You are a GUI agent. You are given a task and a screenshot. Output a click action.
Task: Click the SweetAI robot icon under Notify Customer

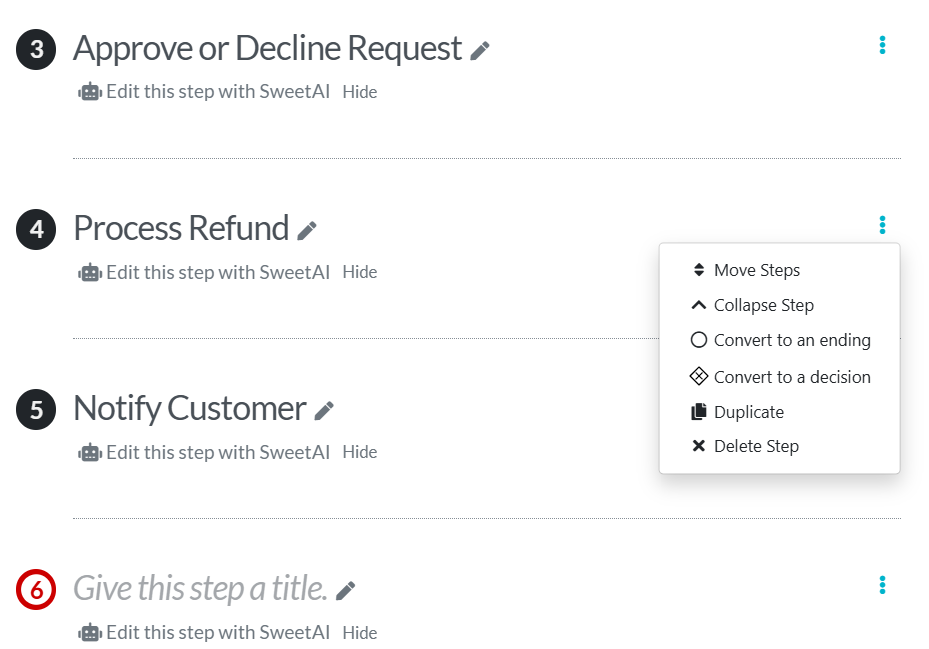pos(89,452)
